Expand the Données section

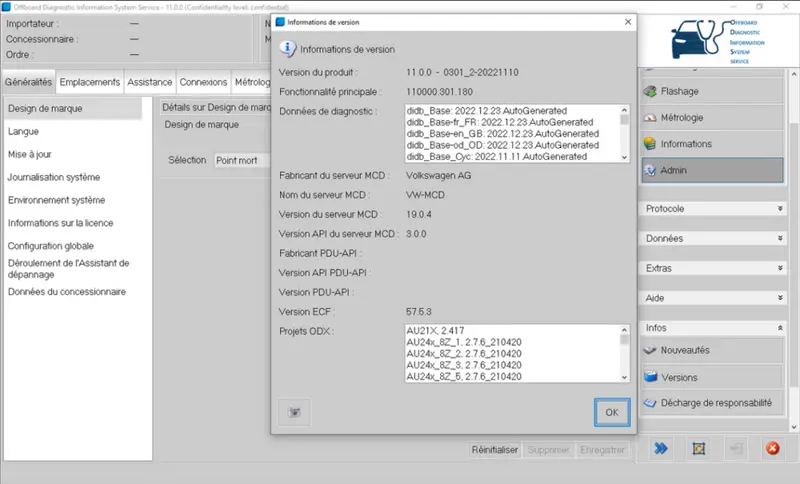(713, 238)
